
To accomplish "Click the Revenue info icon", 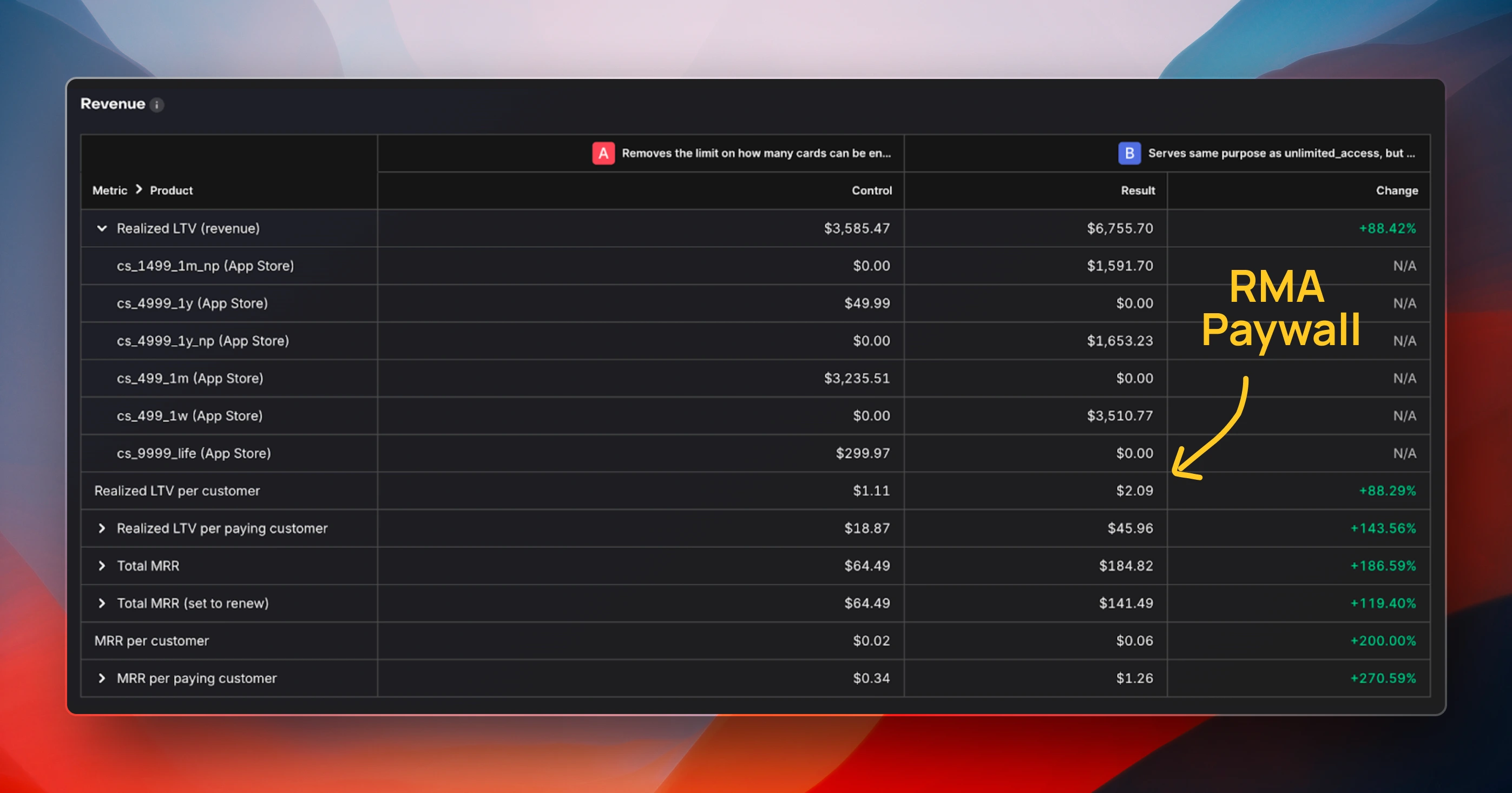I will pos(157,105).
